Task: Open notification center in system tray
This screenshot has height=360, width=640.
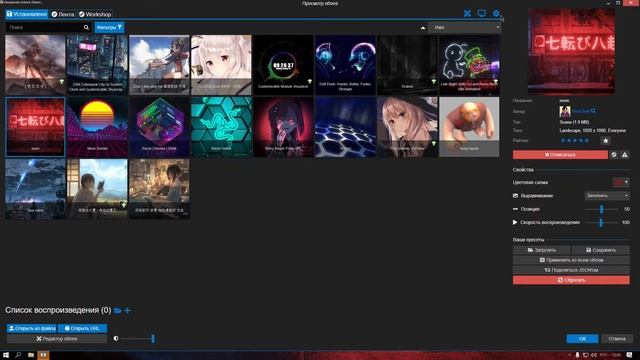Action: tap(629, 355)
